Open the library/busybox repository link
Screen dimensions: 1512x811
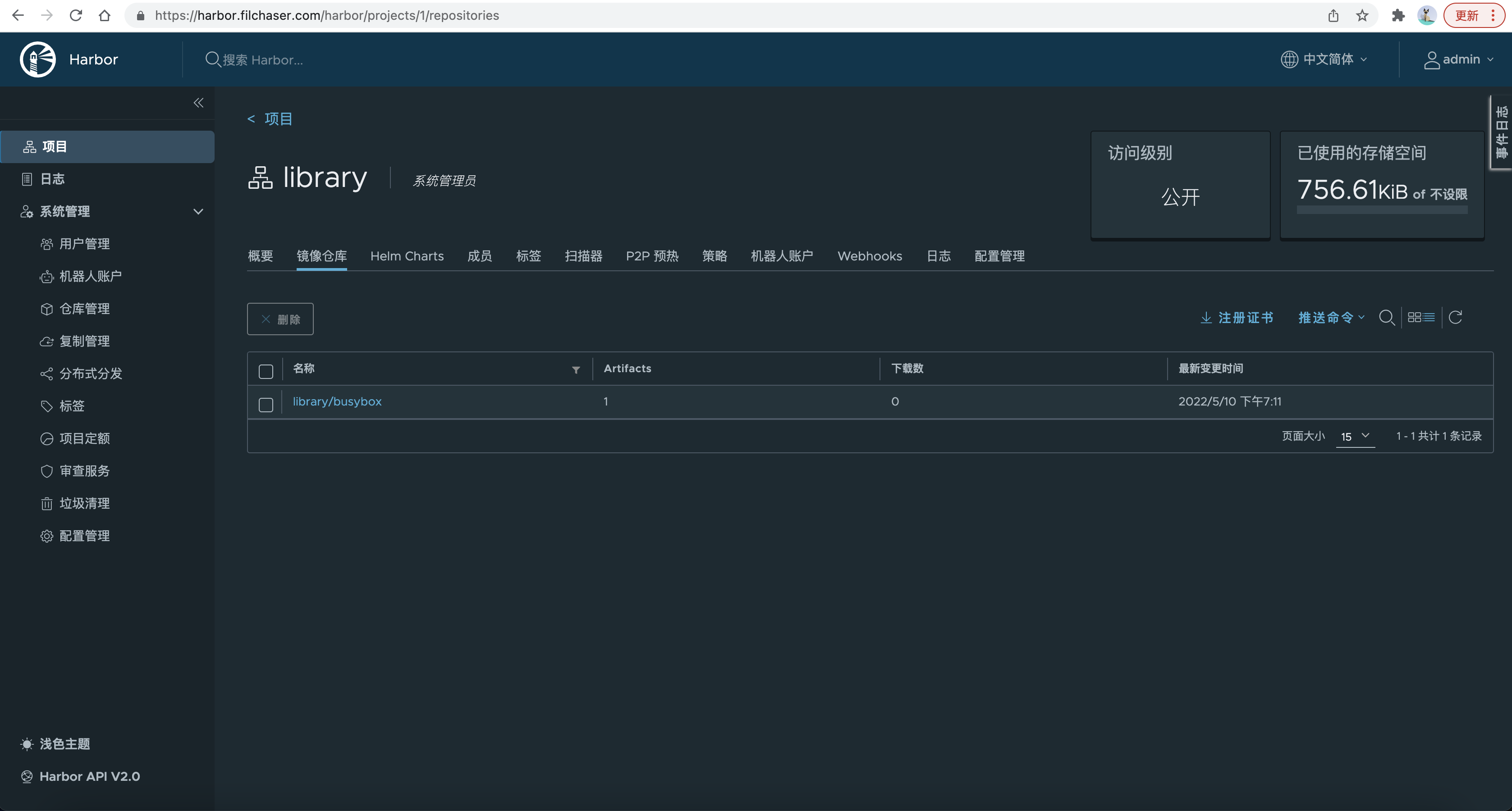tap(337, 401)
